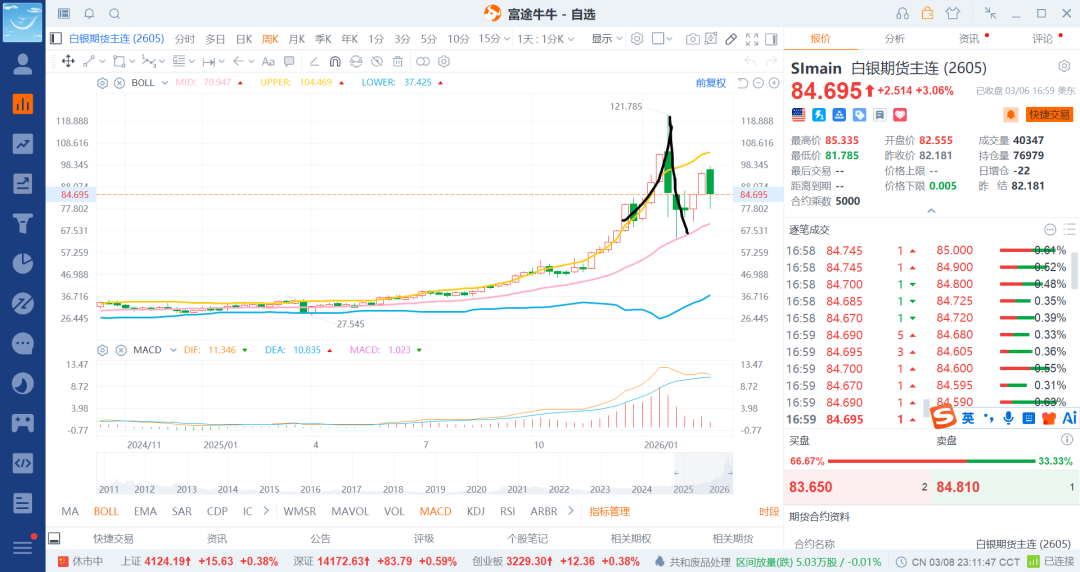This screenshot has height=572, width=1080.
Task: Open 个股笔记 stock notes at bottom
Action: (x=527, y=539)
